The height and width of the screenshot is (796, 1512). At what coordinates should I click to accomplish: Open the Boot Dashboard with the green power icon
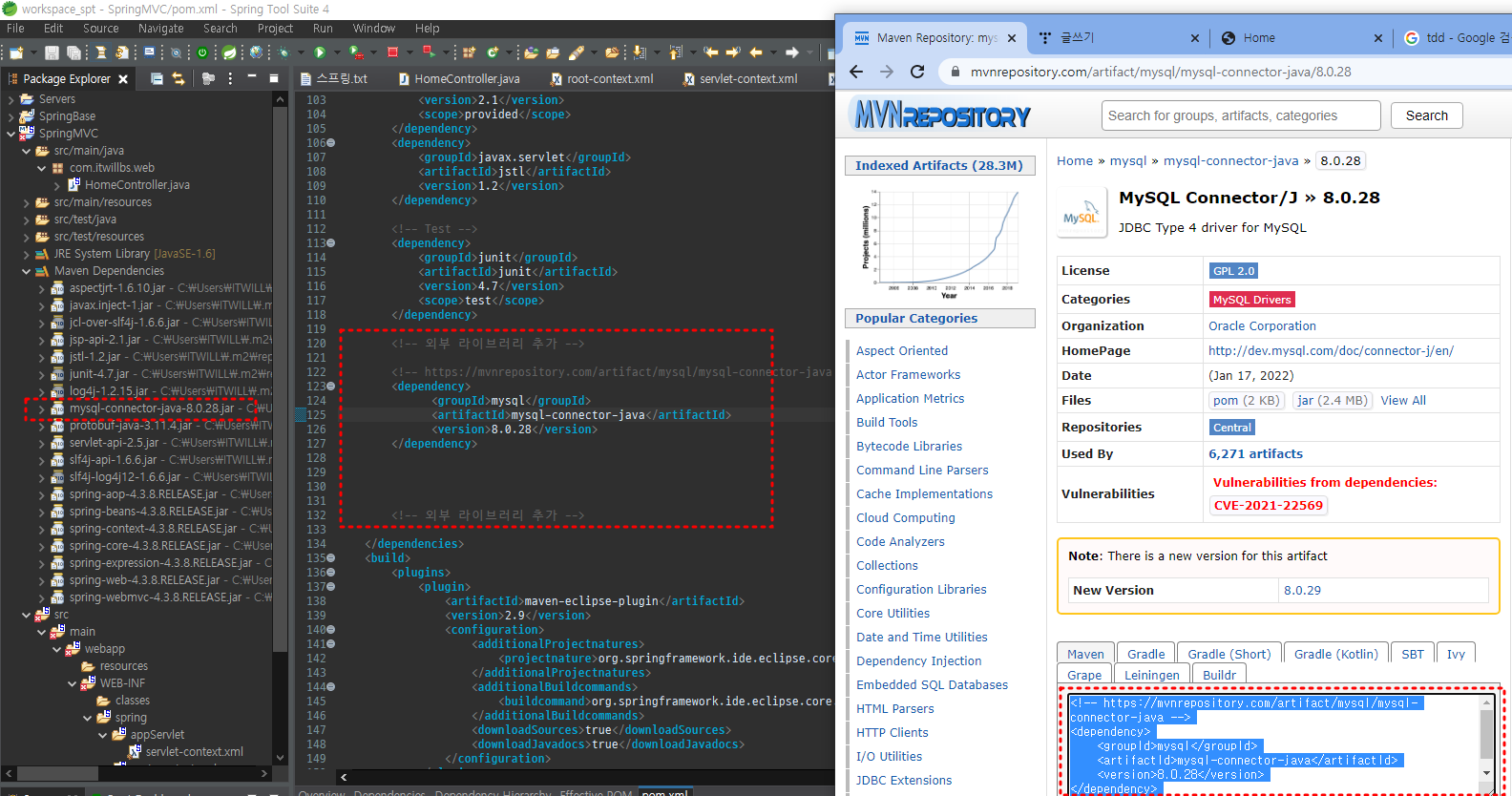[x=202, y=52]
